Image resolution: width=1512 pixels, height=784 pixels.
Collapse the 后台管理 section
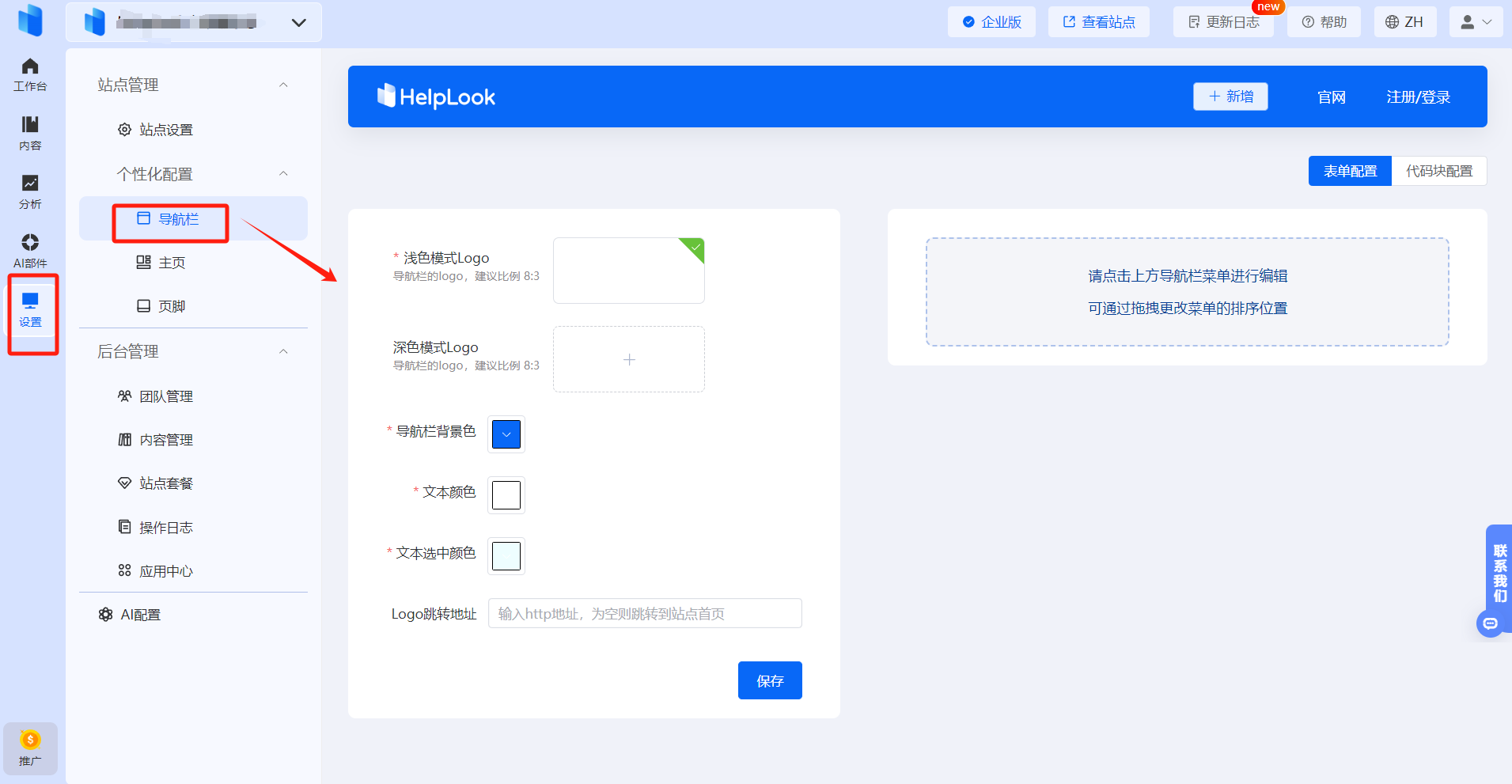coord(283,351)
